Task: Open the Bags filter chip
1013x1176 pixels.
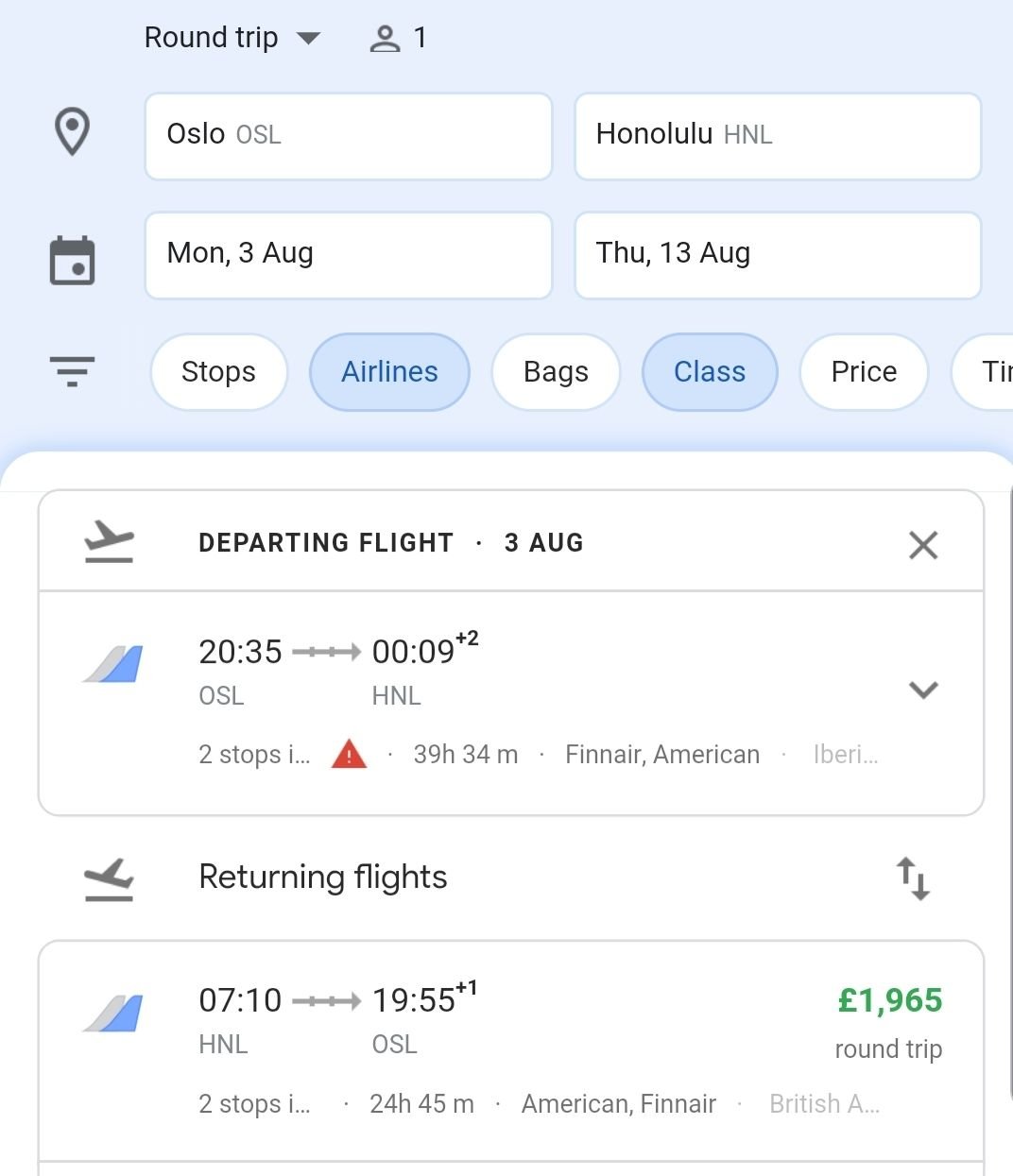Action: click(556, 372)
